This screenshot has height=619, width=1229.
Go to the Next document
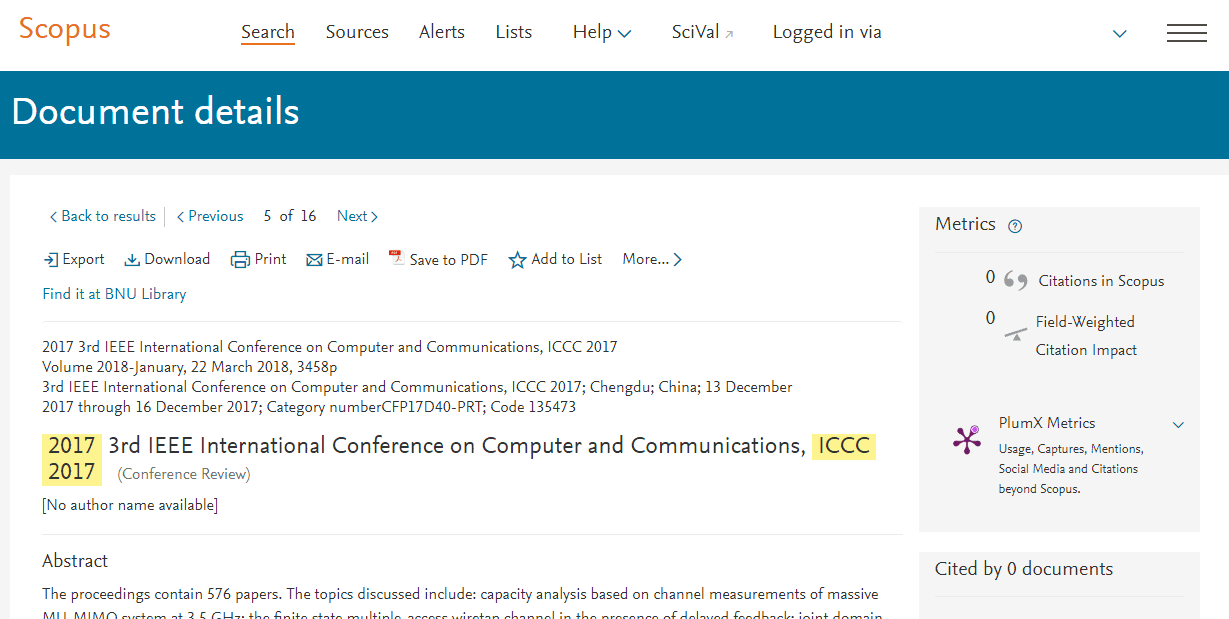pos(357,216)
